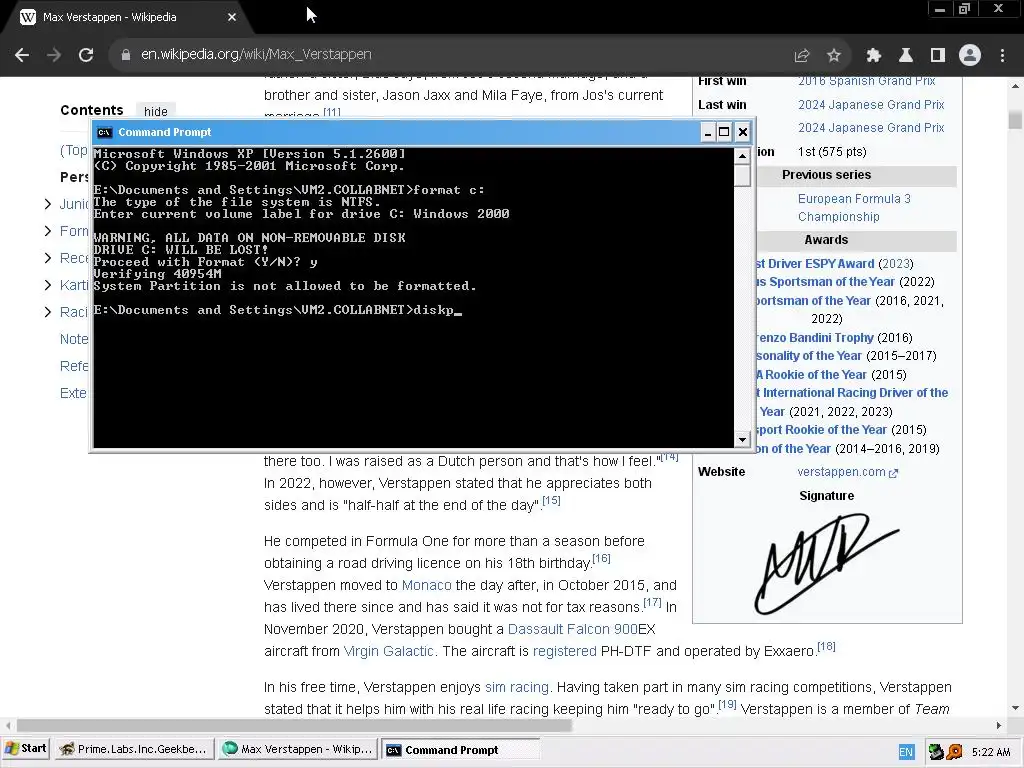This screenshot has width=1024, height=768.
Task: Open the Driver ESPY Award link
Action: (815, 264)
